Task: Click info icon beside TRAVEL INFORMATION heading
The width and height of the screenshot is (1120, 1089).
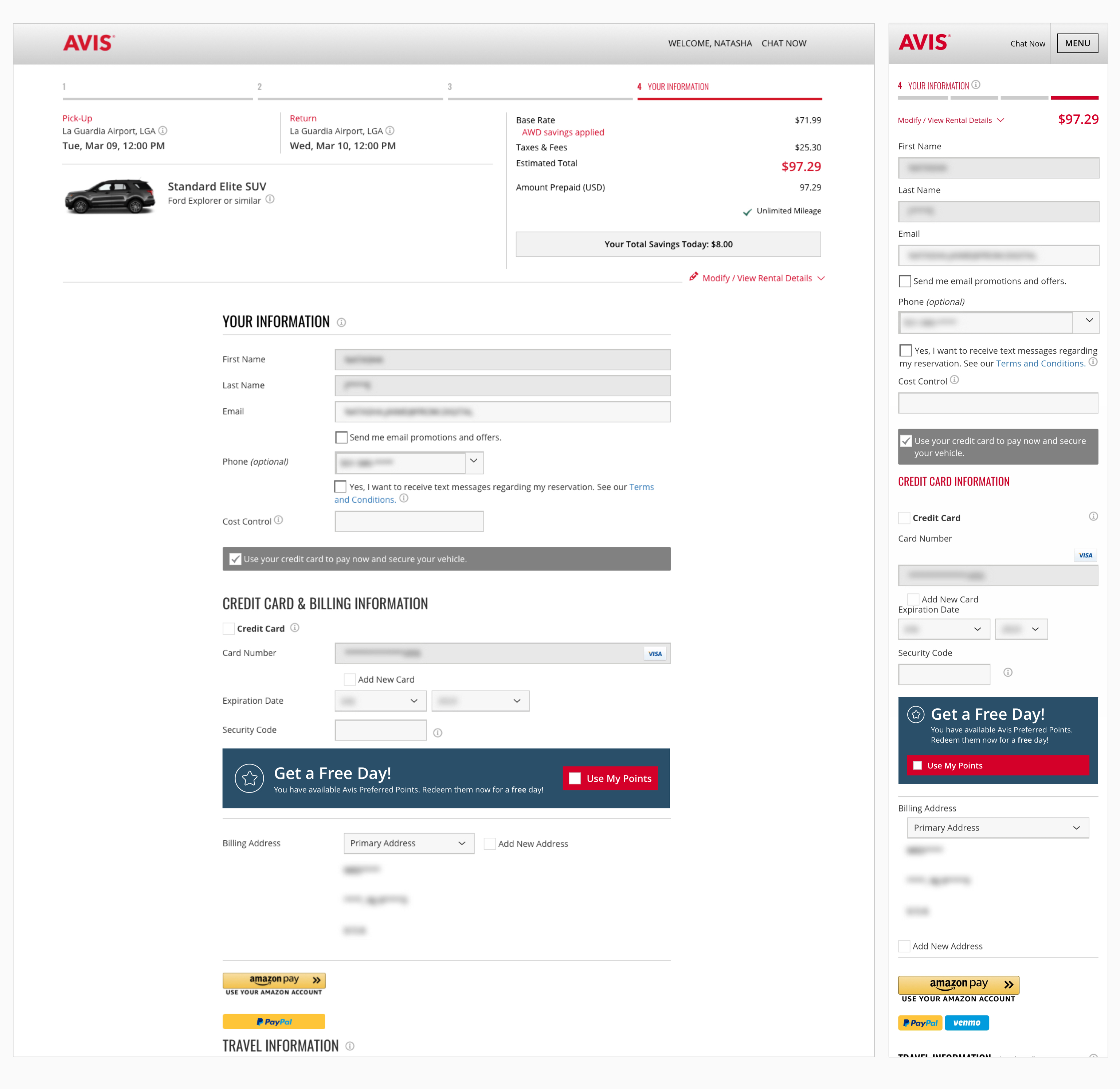Action: pyautogui.click(x=350, y=1046)
